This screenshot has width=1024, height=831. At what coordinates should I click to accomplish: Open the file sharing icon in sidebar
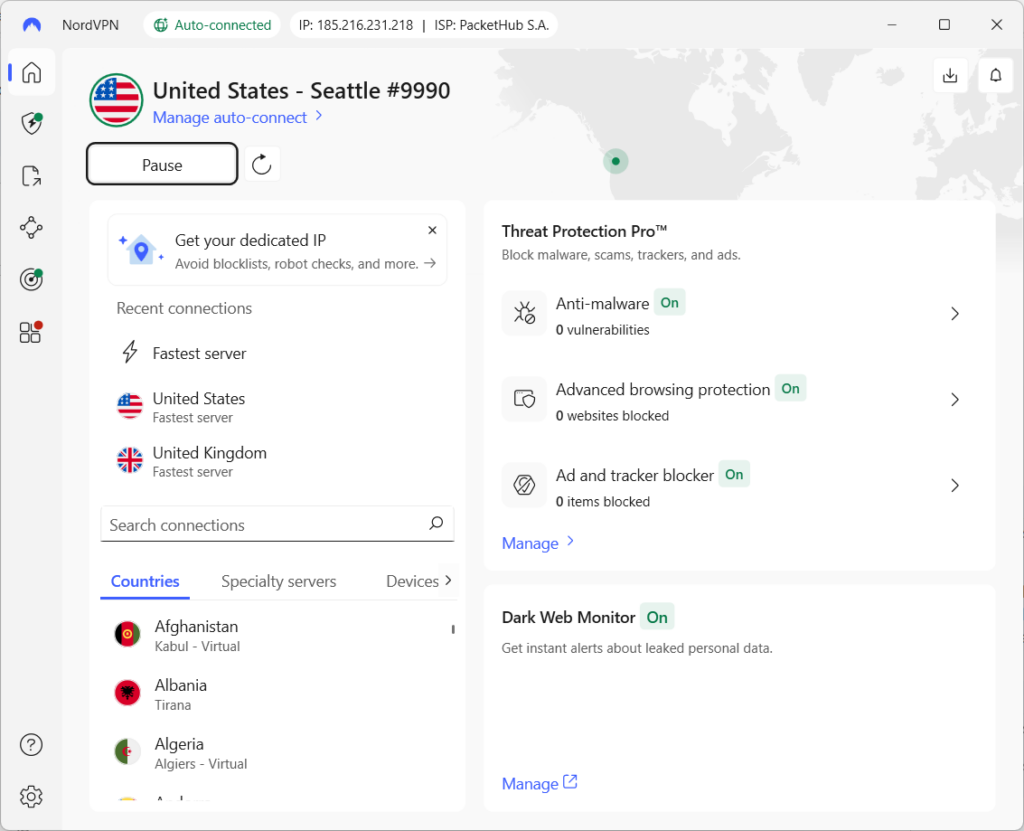coord(31,176)
